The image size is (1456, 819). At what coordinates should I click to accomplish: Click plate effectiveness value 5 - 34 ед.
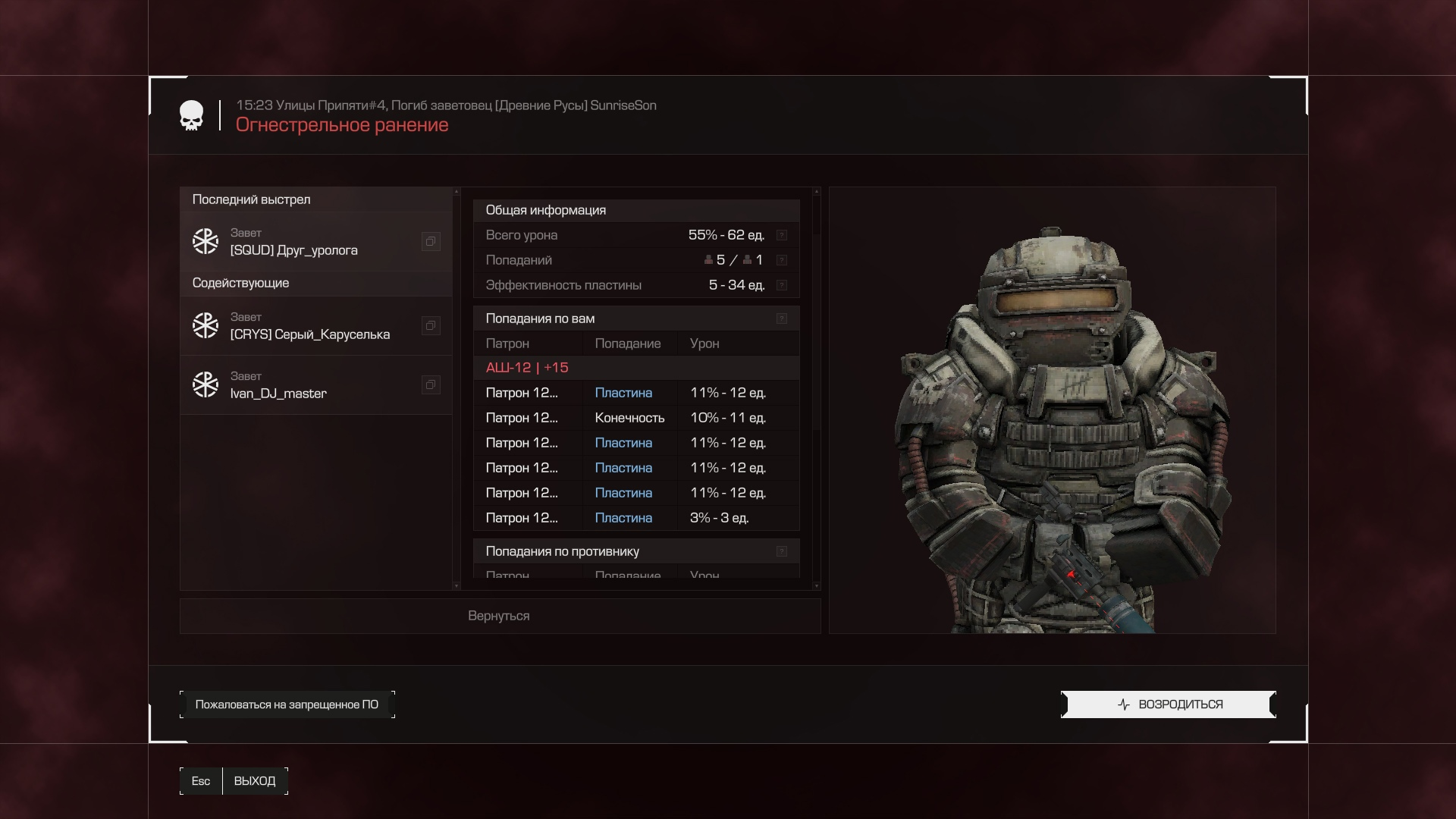[736, 285]
